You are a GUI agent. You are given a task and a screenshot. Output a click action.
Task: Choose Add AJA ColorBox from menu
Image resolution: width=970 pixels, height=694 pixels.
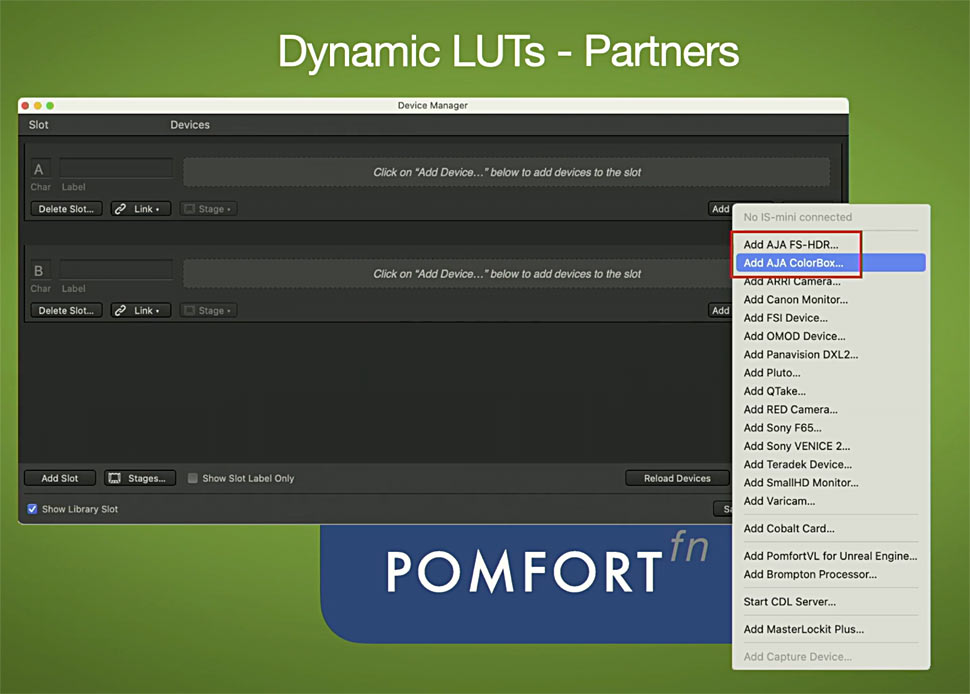[830, 263]
